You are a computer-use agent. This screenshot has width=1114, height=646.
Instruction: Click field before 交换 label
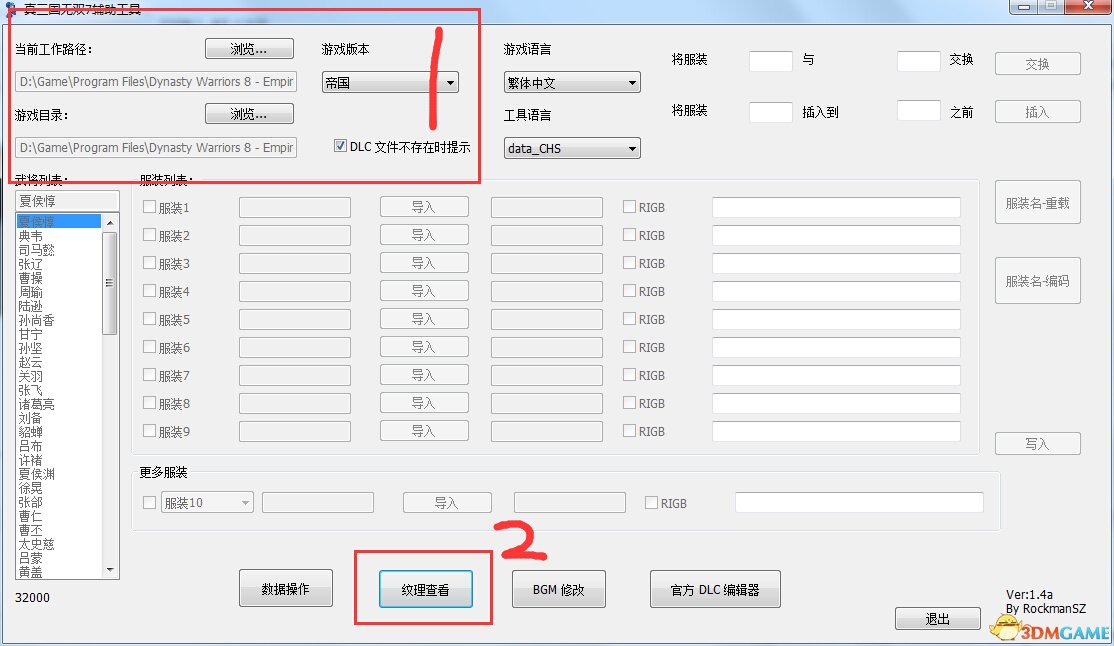pos(919,60)
